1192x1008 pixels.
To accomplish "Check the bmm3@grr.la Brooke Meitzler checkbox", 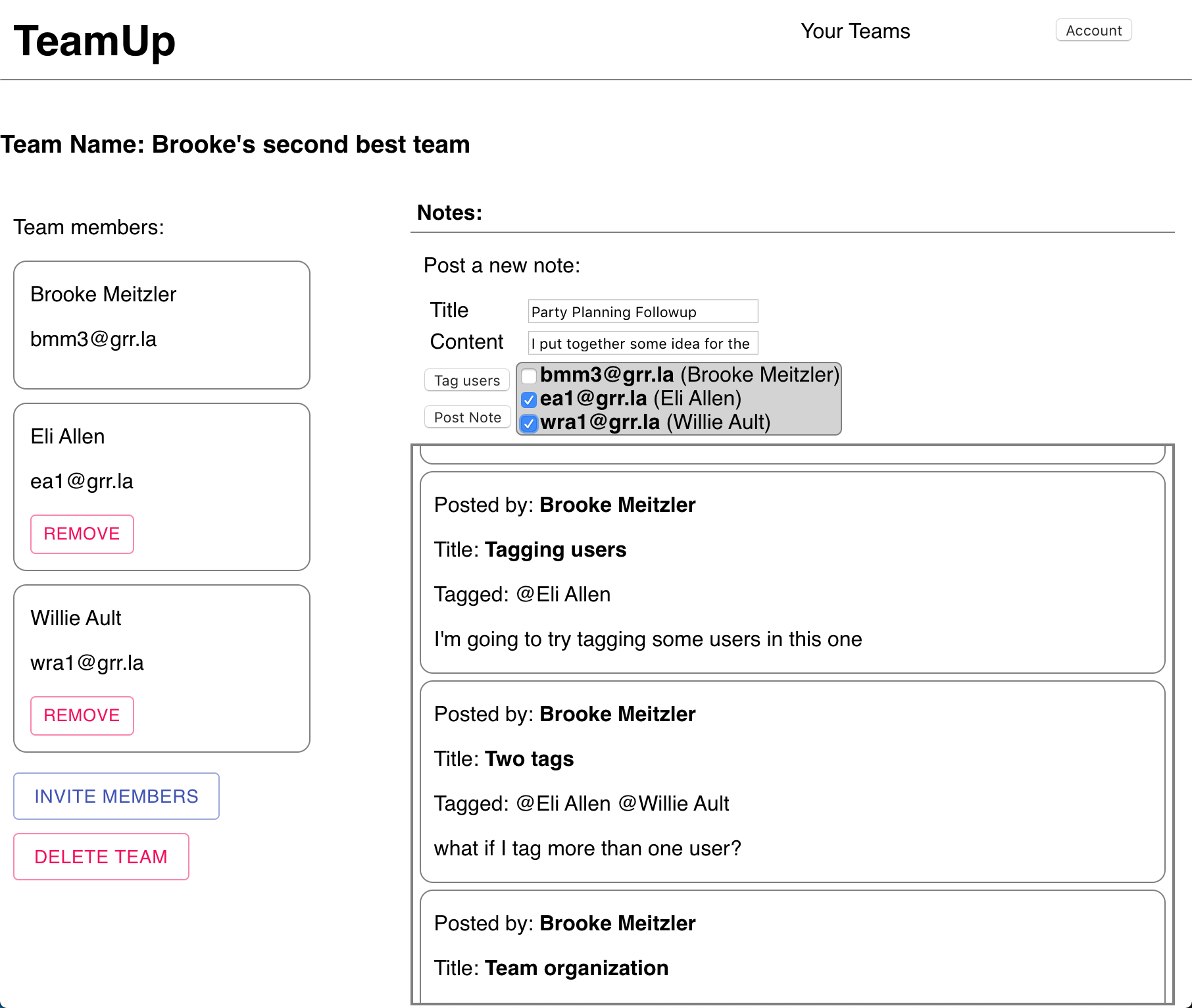I will [529, 376].
